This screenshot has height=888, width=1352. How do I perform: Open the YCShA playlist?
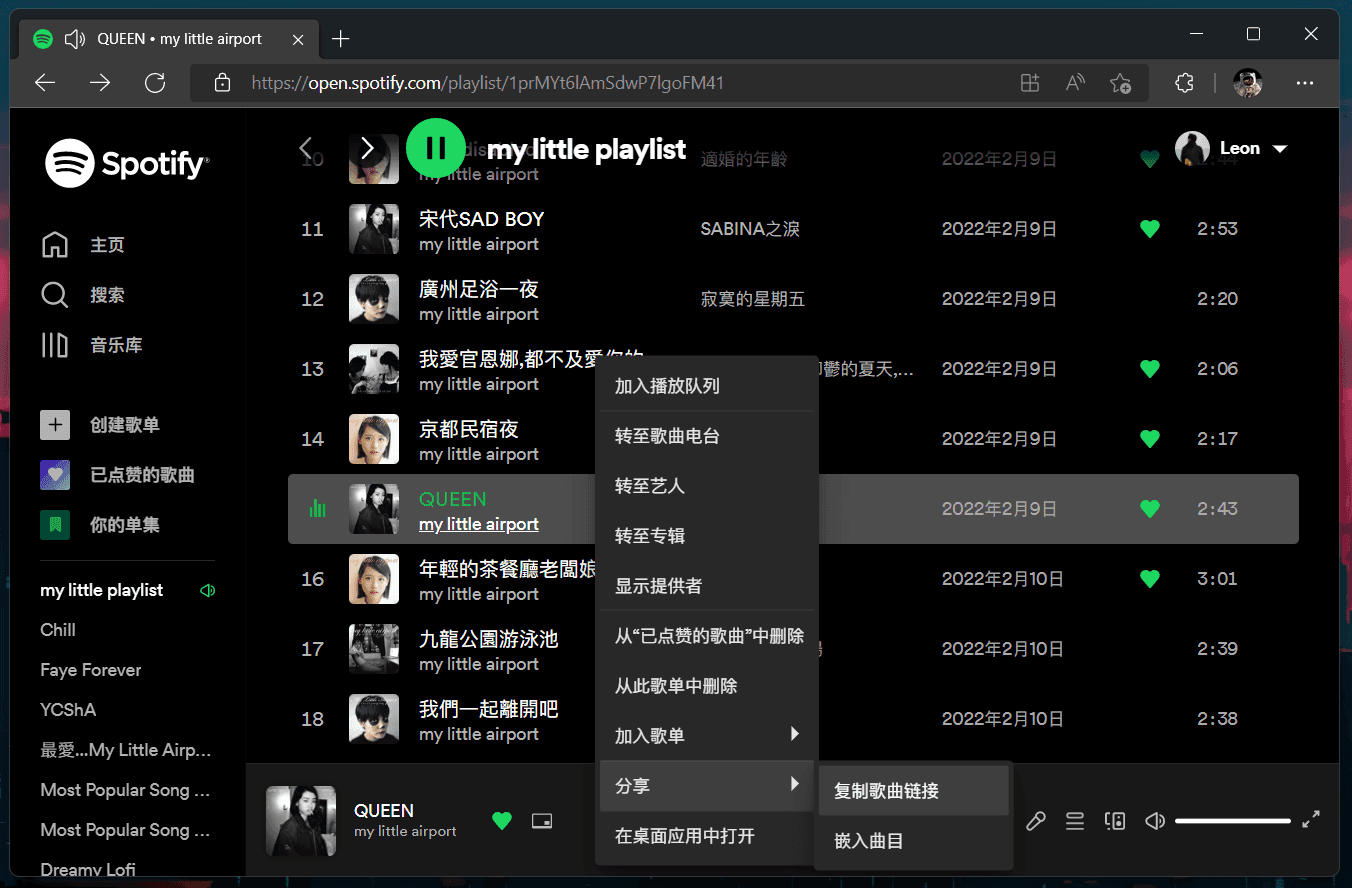click(x=68, y=710)
